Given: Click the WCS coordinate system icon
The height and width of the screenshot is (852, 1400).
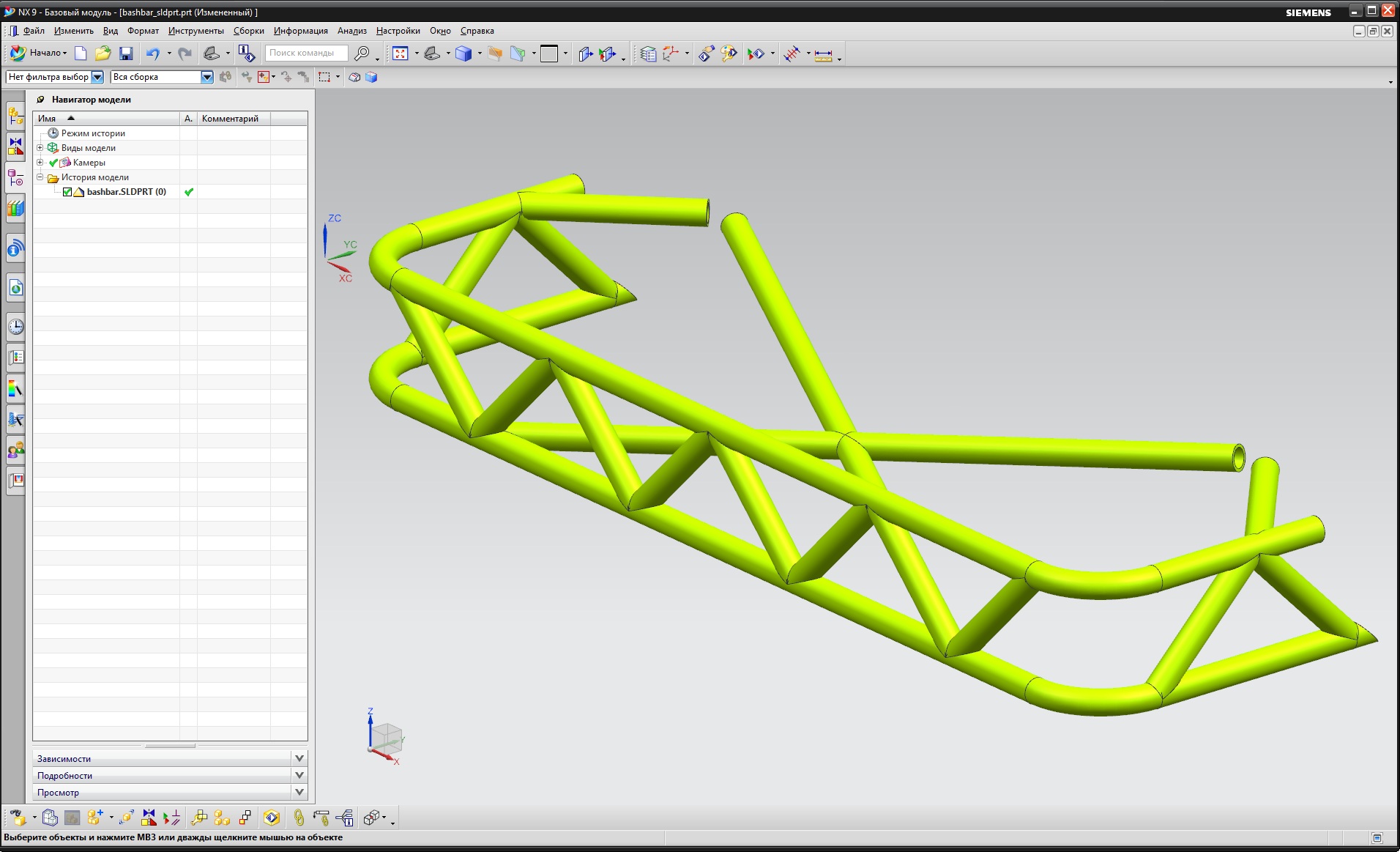Looking at the screenshot, I should 671,53.
